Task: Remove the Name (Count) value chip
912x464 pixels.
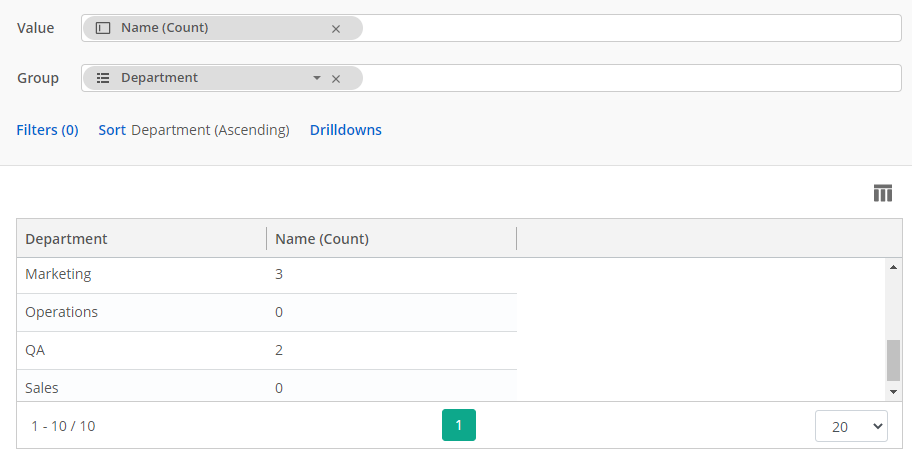Action: point(336,29)
